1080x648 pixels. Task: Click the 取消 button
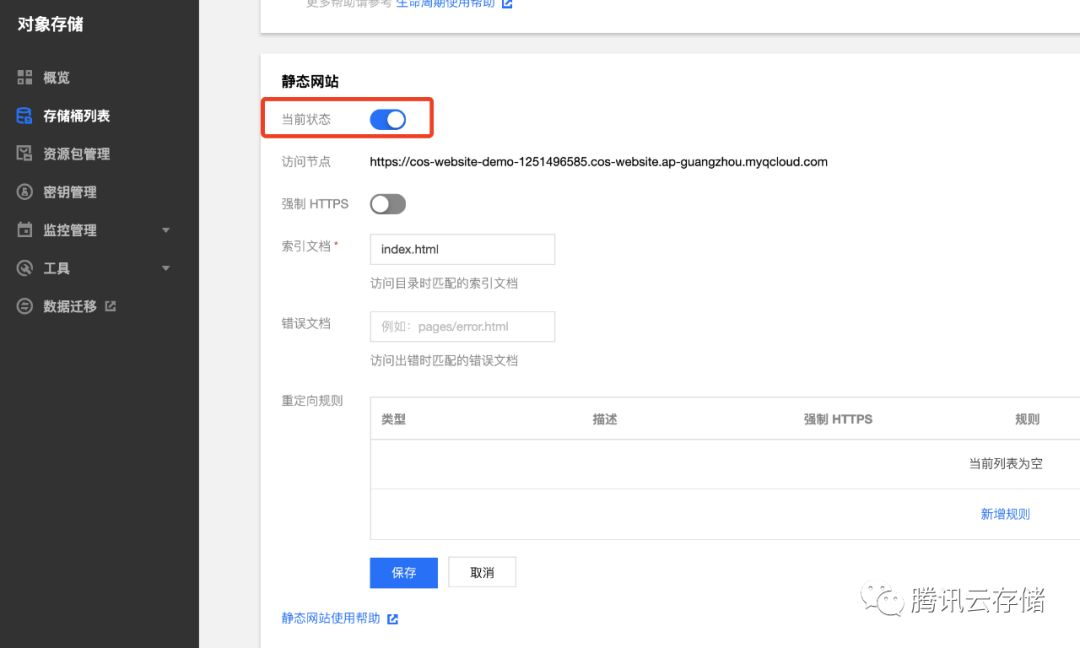(482, 573)
